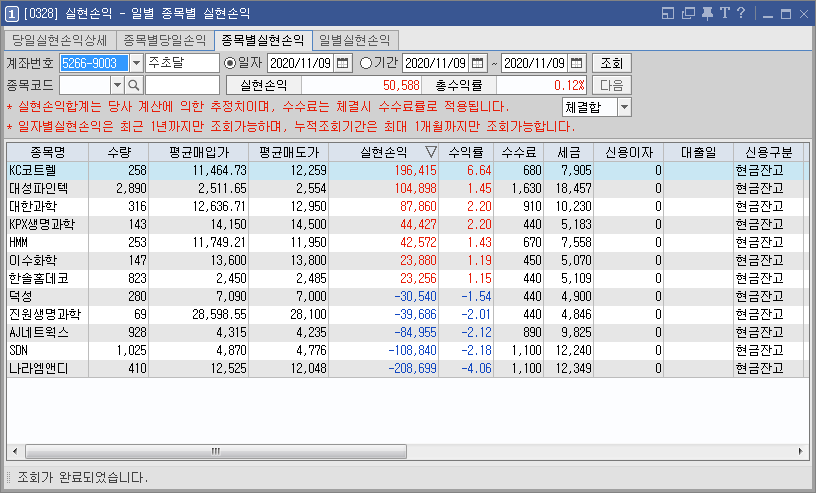Click the 실현손익 summary label button
The width and height of the screenshot is (816, 493).
264,85
